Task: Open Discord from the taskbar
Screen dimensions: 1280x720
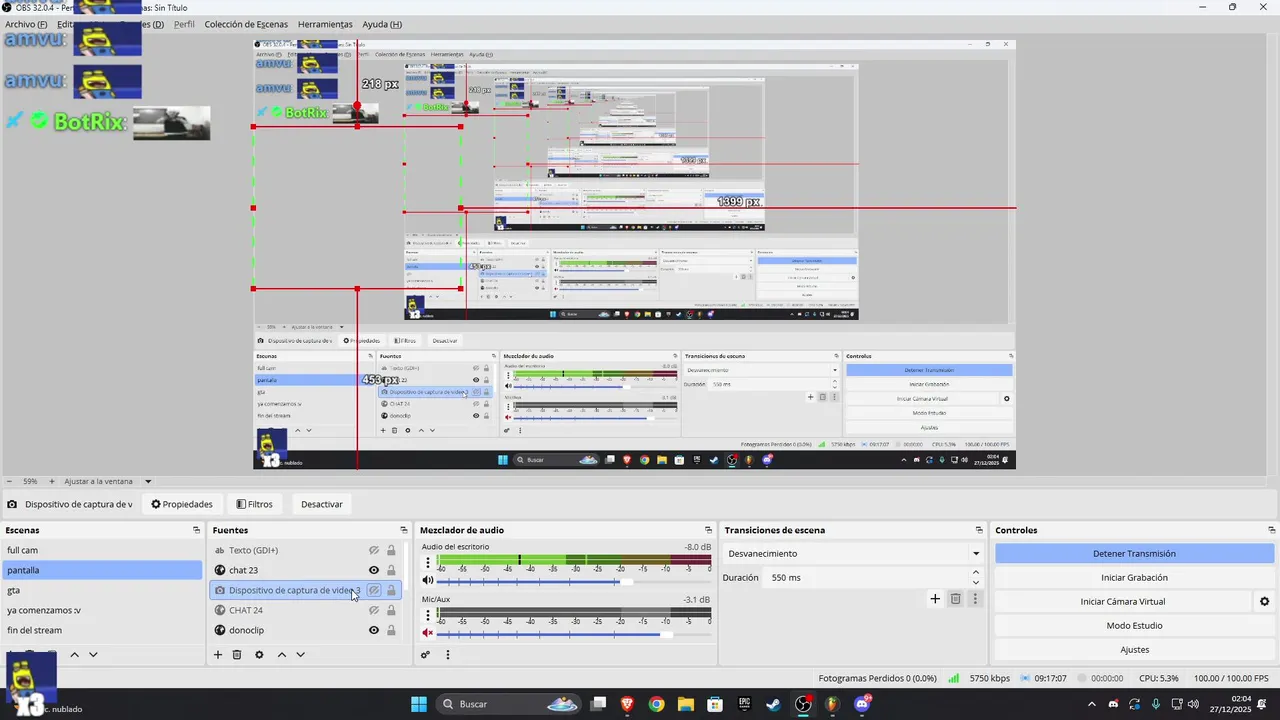Action: (x=862, y=704)
